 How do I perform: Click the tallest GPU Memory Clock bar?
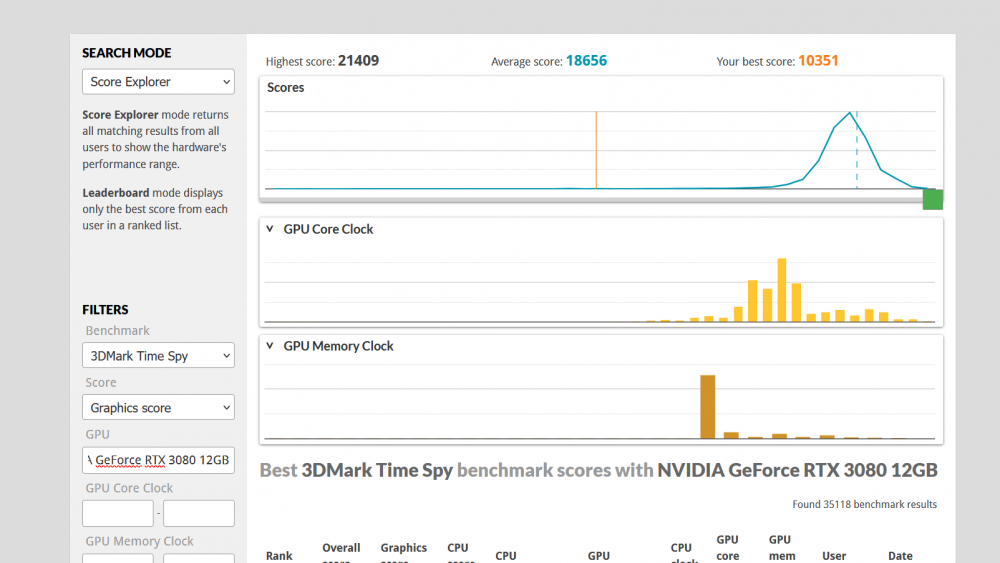708,406
